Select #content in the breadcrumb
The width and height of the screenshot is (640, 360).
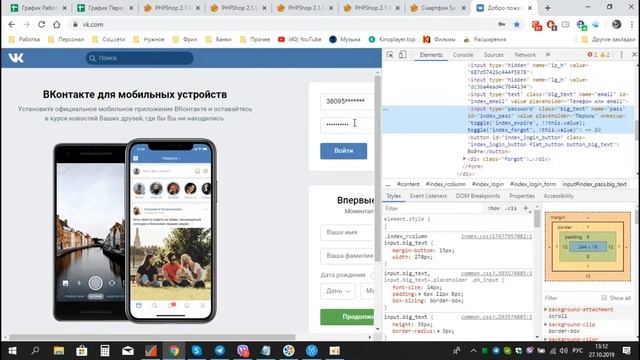click(408, 184)
